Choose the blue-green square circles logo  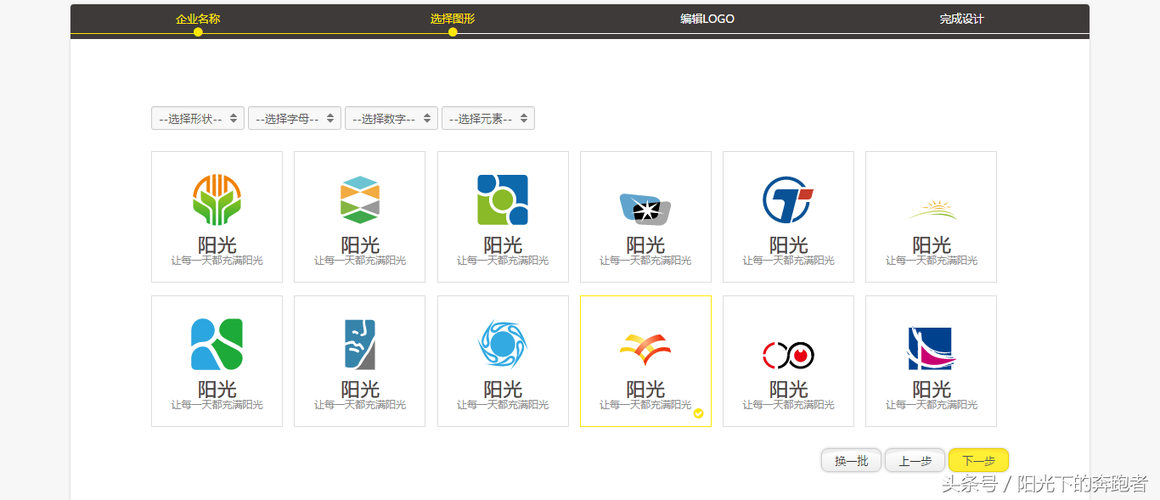click(x=503, y=217)
